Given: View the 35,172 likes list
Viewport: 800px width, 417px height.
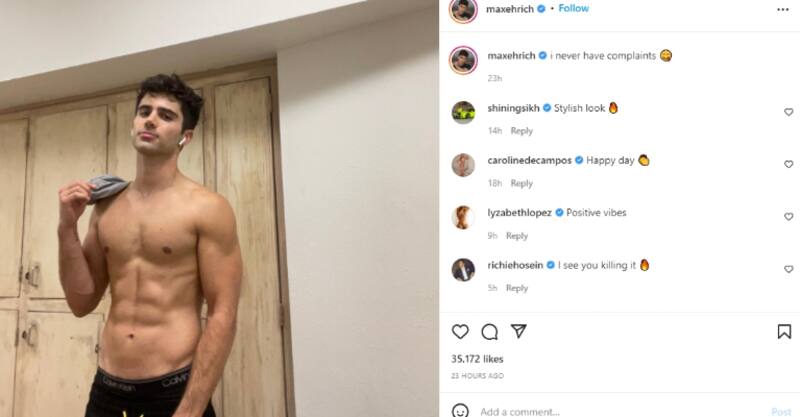Looking at the screenshot, I should (x=477, y=359).
